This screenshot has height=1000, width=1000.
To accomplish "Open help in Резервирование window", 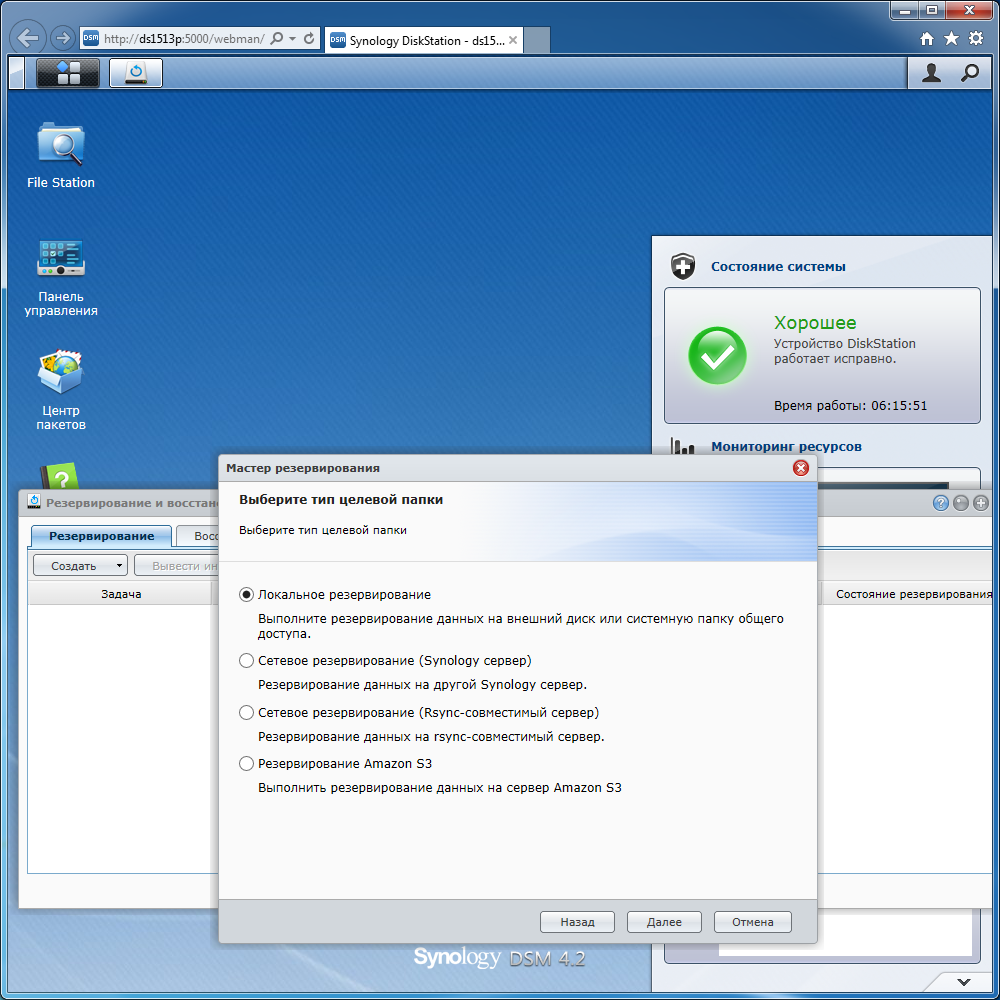I will (x=941, y=503).
